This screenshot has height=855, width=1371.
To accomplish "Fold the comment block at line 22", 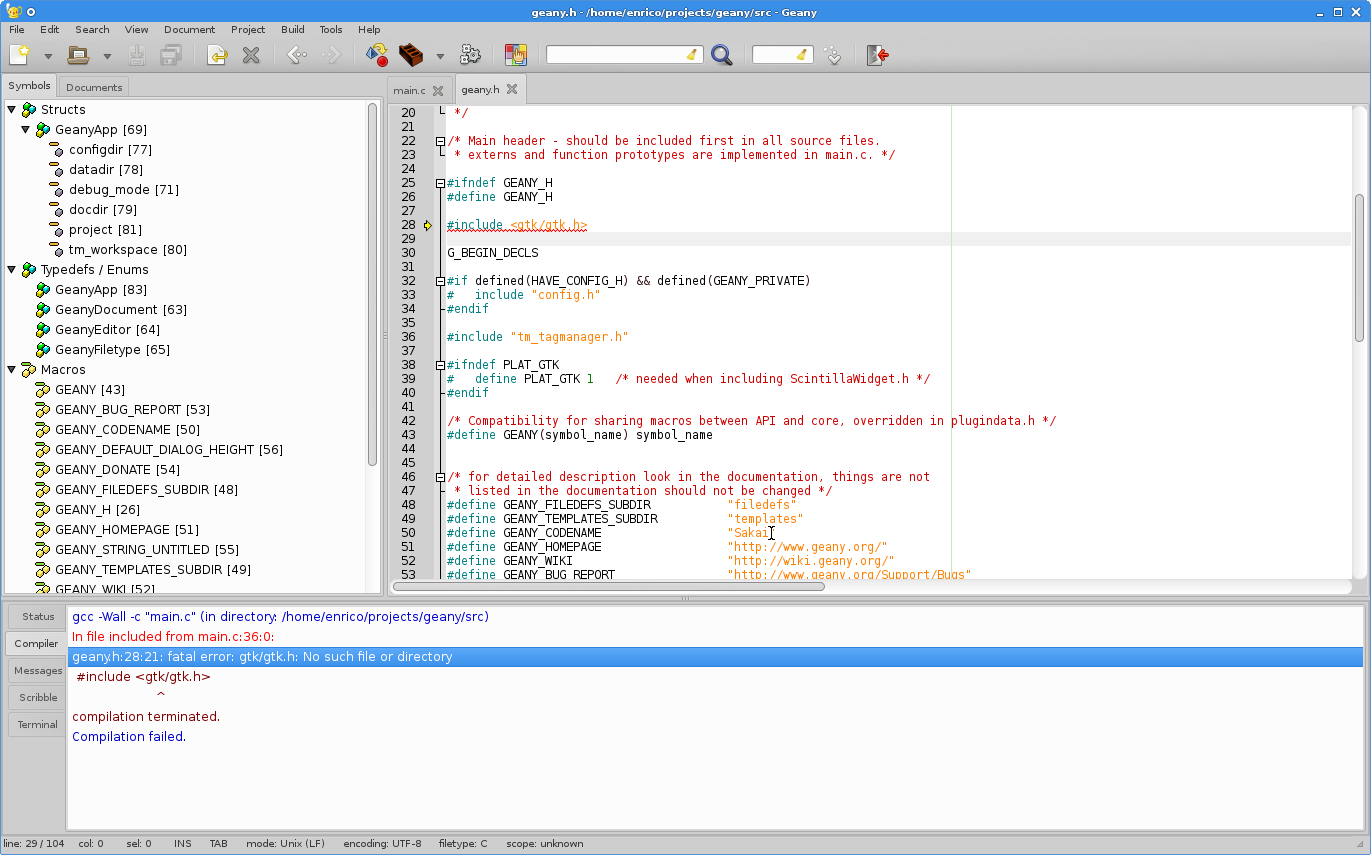I will pos(440,141).
